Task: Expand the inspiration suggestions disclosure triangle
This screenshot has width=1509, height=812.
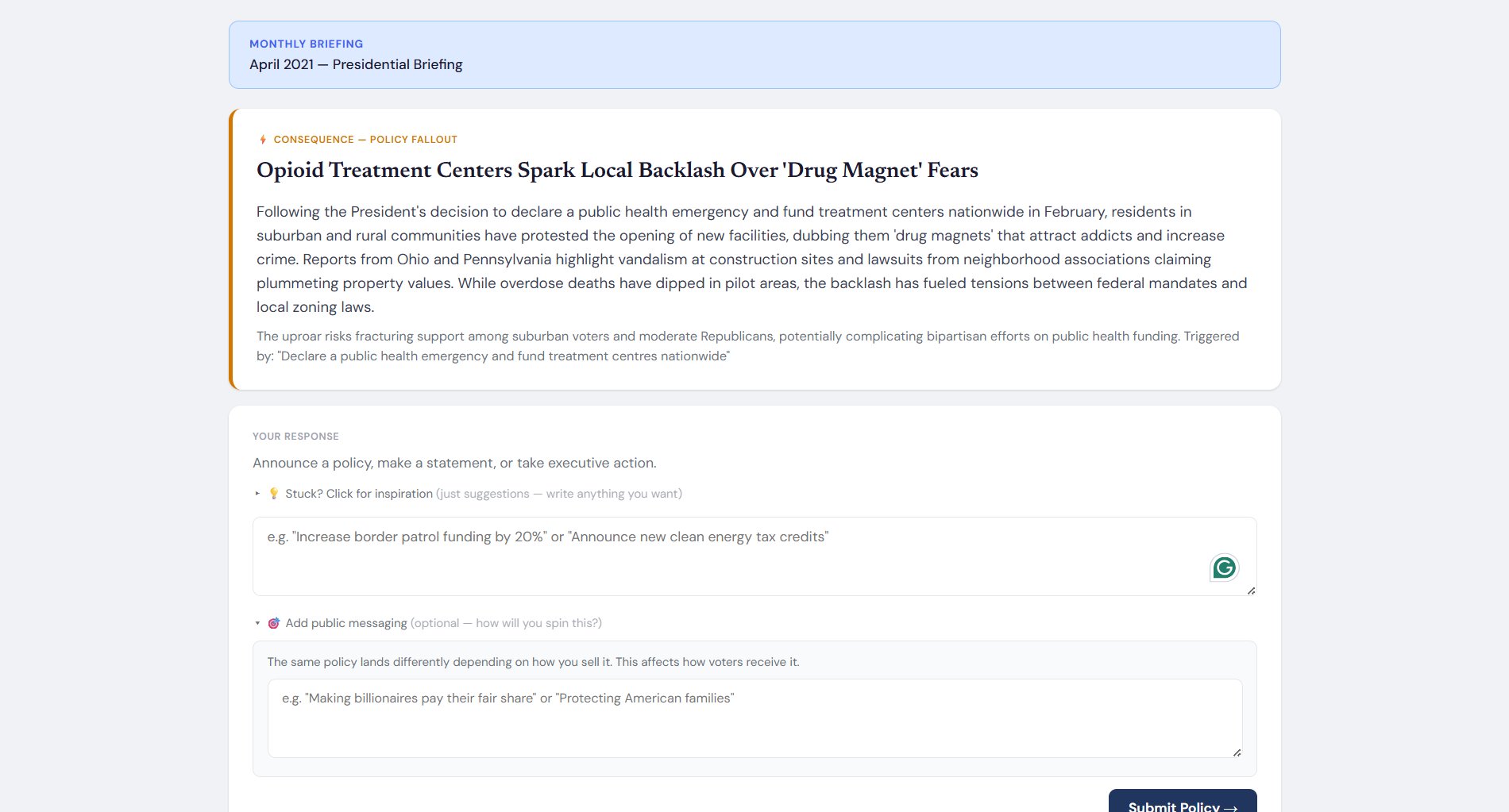Action: [257, 494]
